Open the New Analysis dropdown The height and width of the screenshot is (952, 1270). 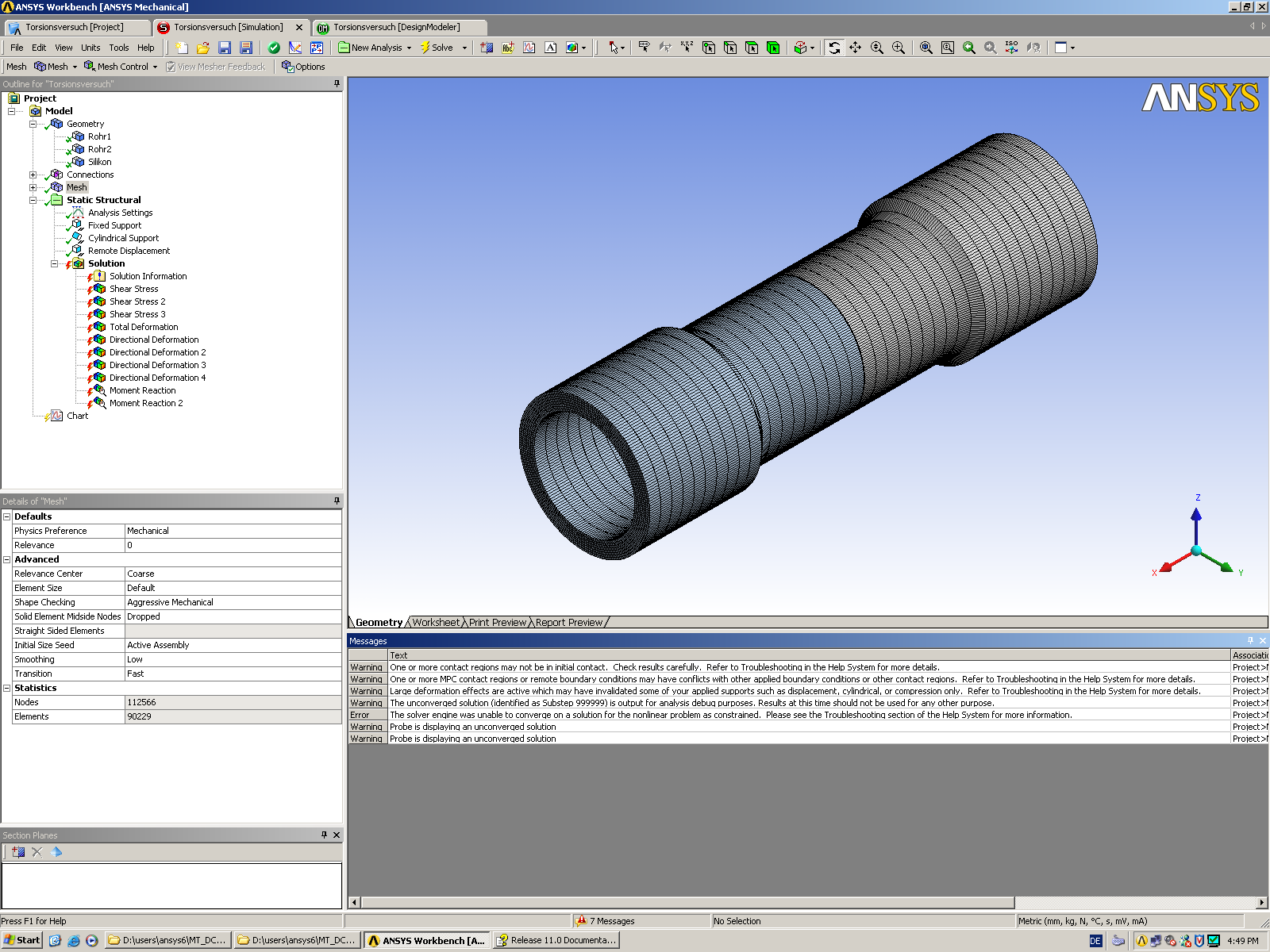pos(409,48)
